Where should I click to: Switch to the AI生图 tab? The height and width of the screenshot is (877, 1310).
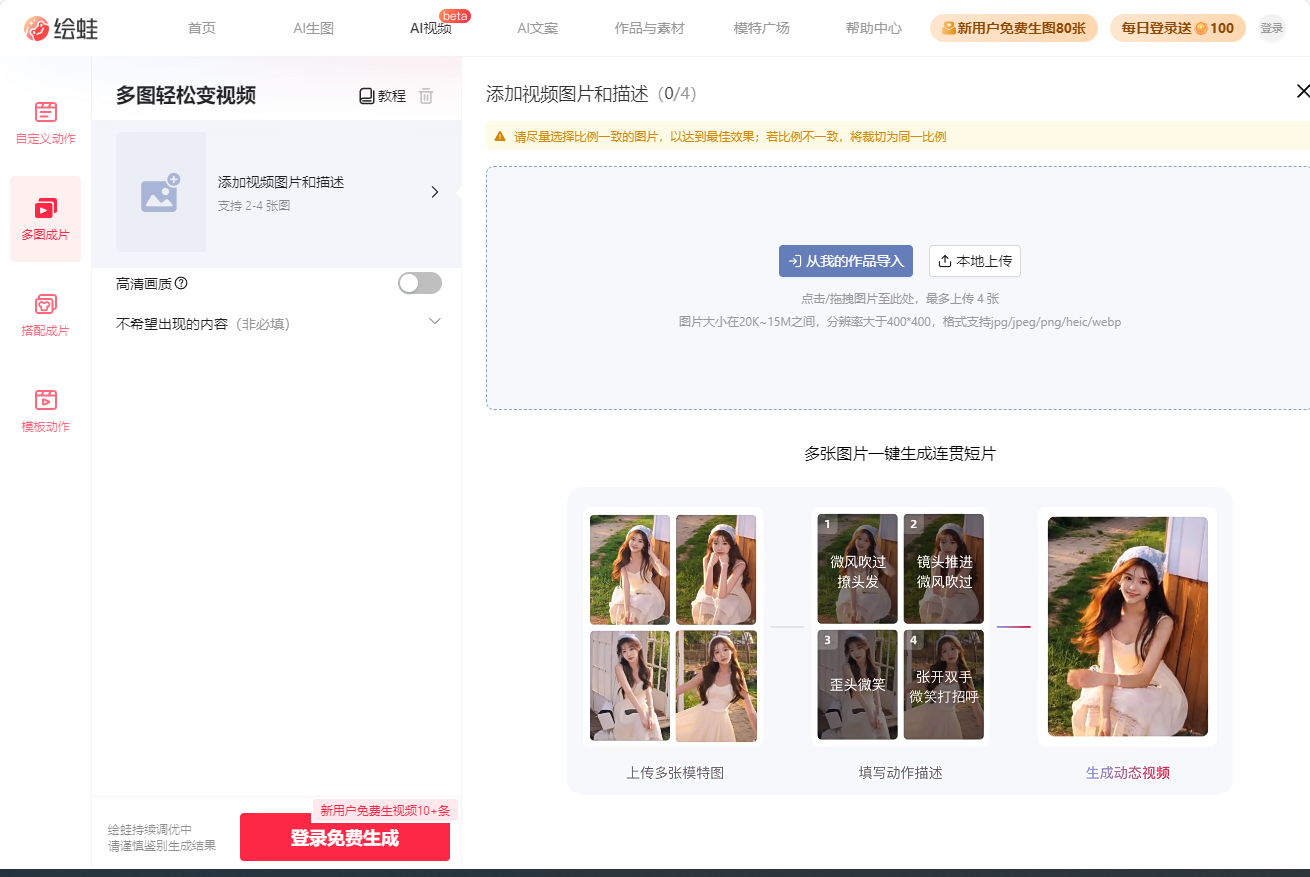coord(312,28)
